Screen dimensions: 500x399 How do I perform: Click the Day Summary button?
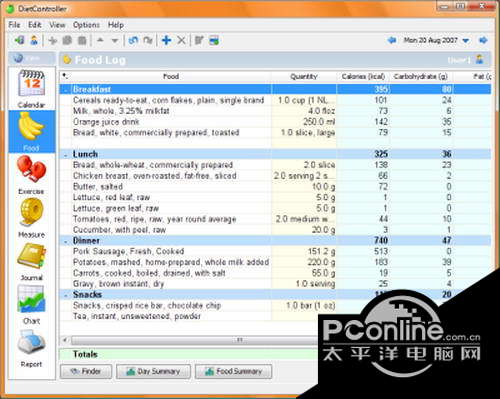153,371
